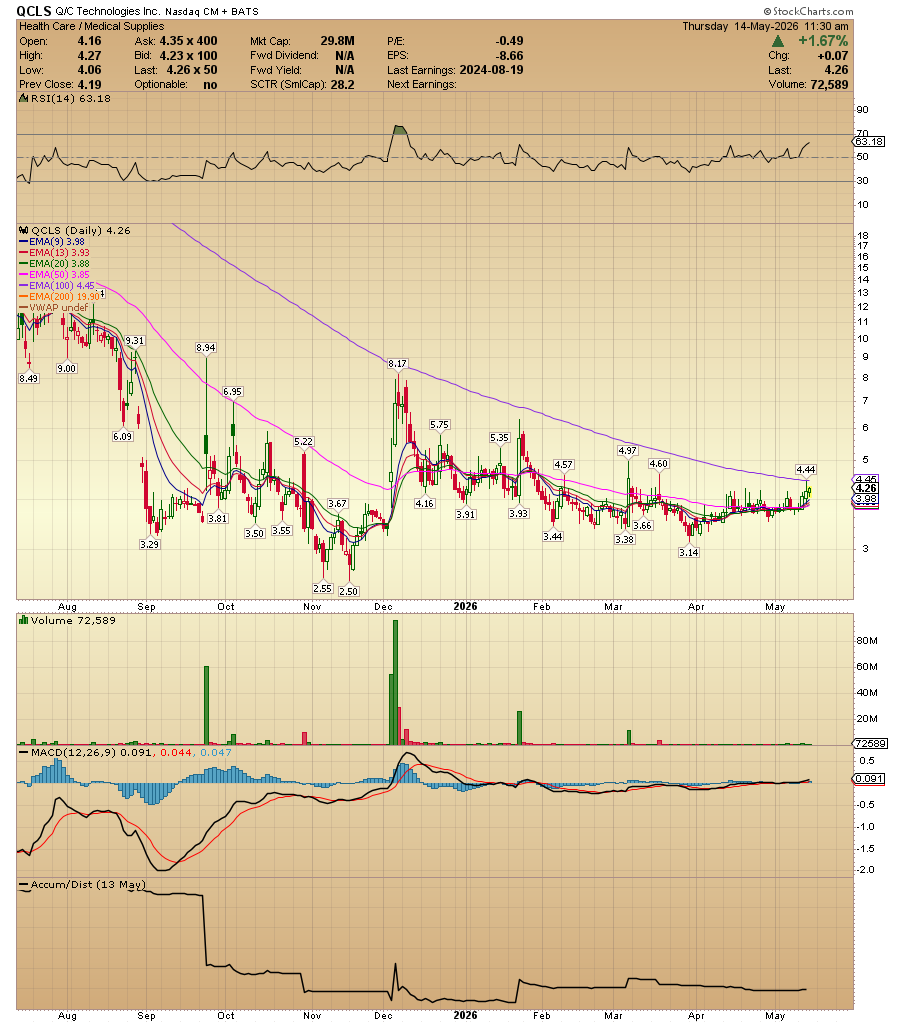
Task: Click the Q/C Technologies Inc. company name
Action: point(108,11)
